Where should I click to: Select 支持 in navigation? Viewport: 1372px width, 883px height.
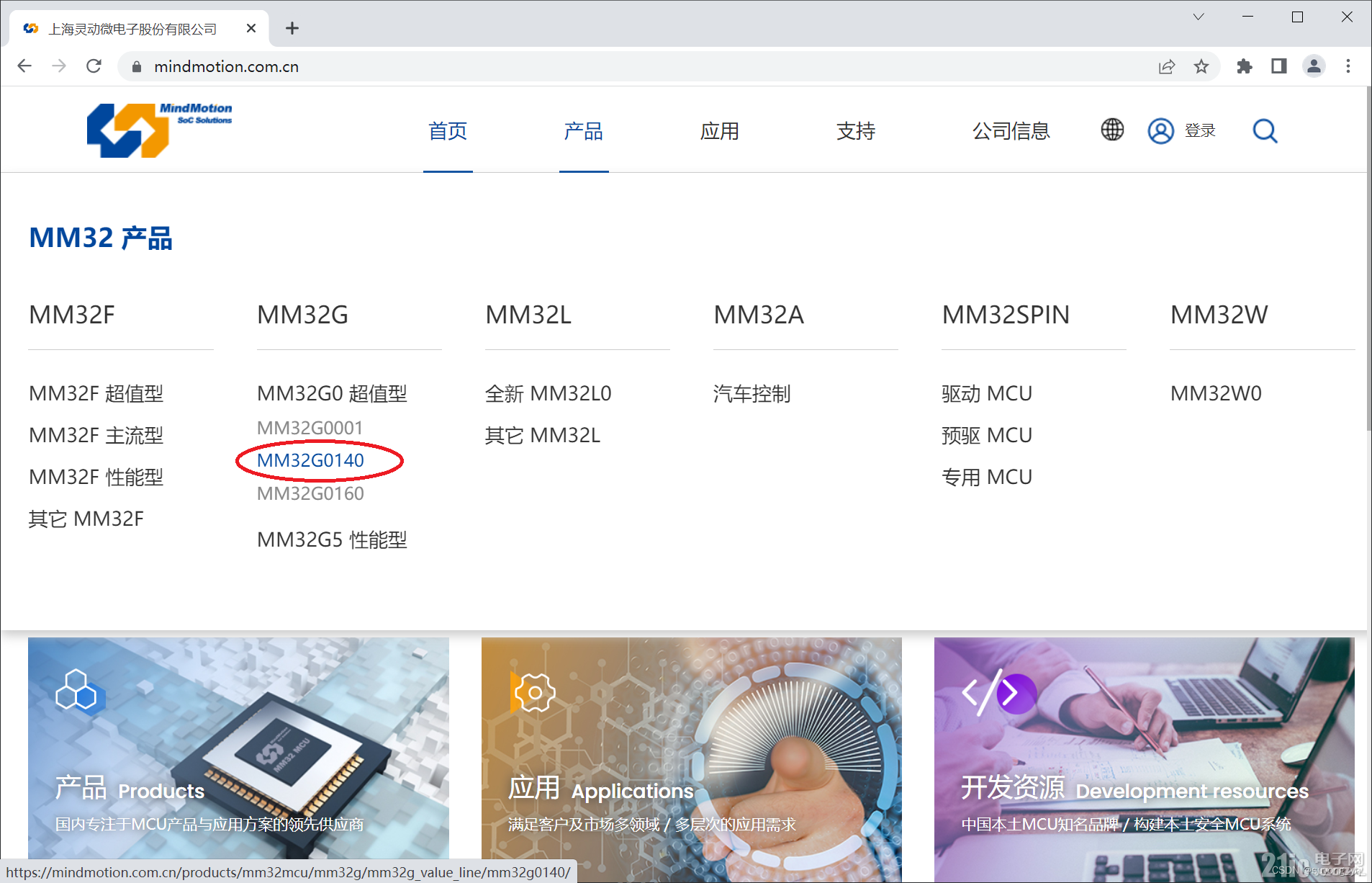pyautogui.click(x=856, y=131)
